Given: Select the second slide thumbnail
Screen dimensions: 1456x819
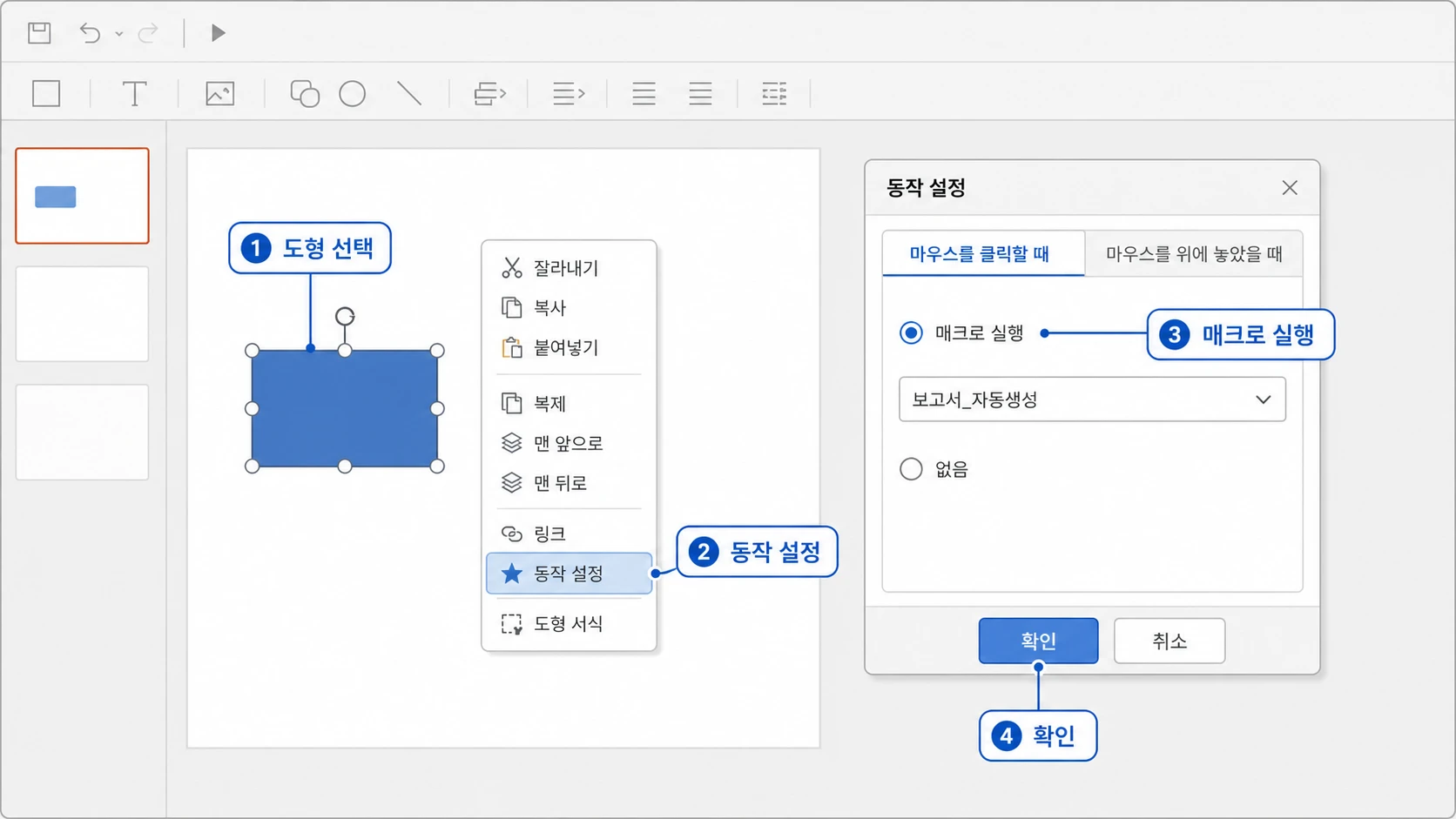Looking at the screenshot, I should click(x=82, y=314).
